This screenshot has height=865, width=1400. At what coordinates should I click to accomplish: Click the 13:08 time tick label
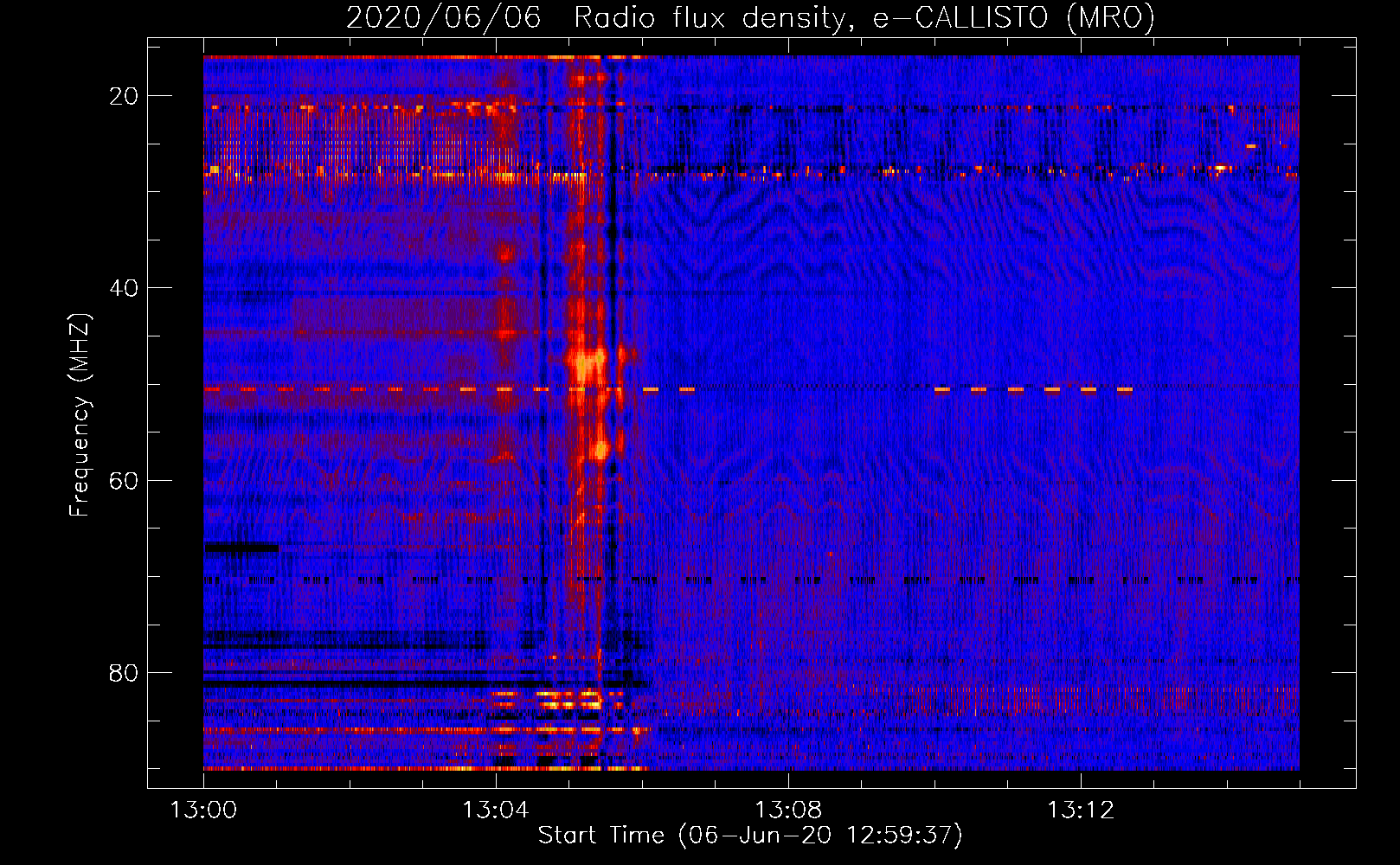point(788,811)
